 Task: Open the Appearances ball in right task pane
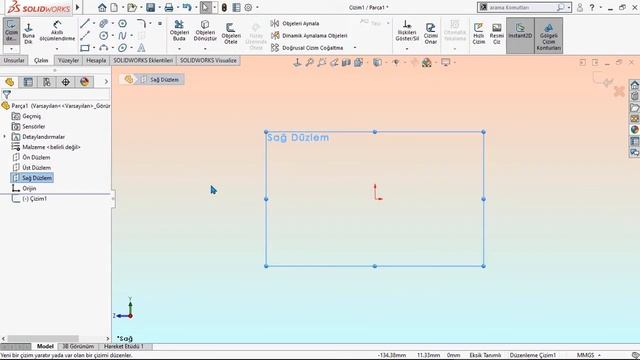point(634,130)
